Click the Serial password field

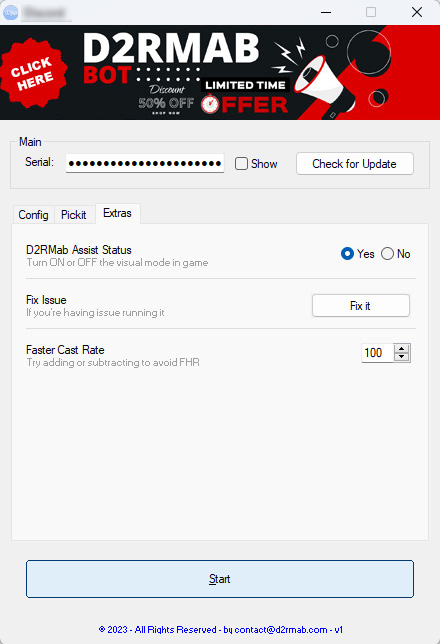pos(145,163)
